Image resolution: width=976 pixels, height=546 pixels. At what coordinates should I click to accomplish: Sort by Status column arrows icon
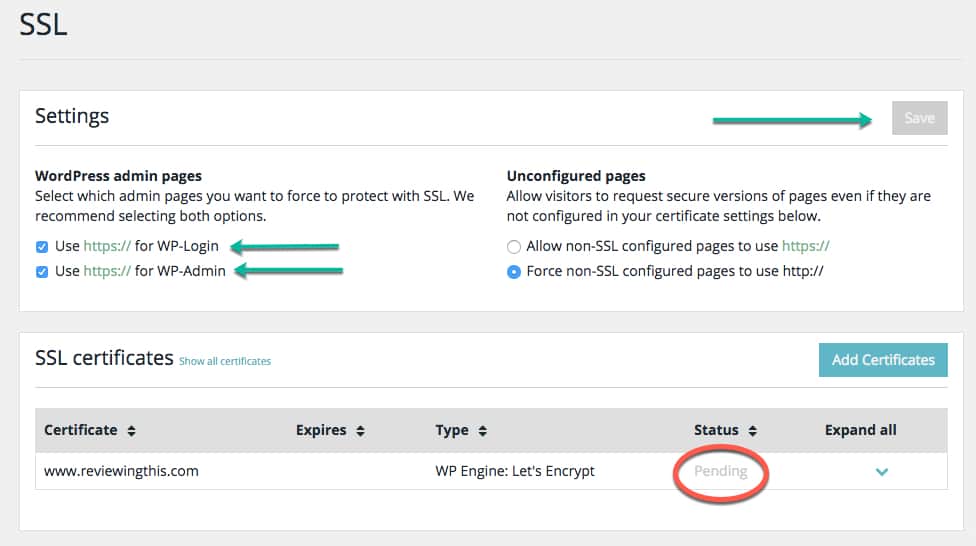[x=753, y=430]
